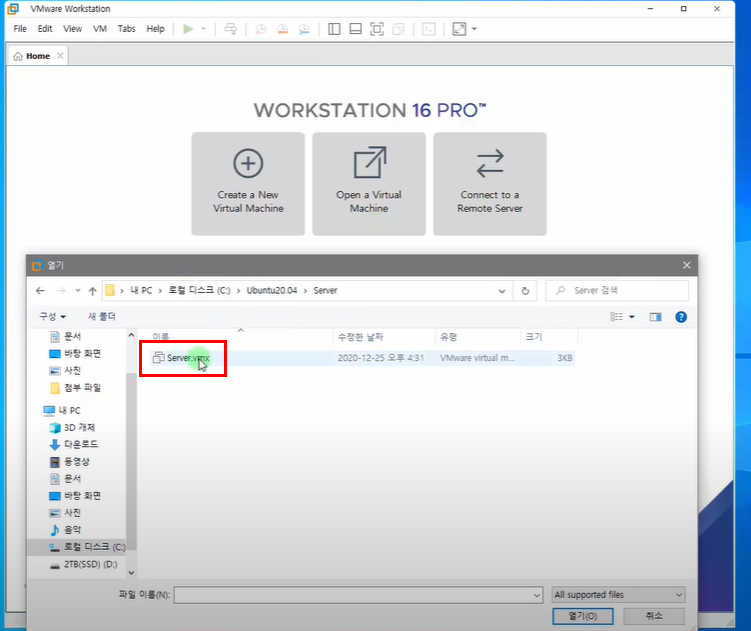Open the recent locations dropdown chevron

click(78, 290)
